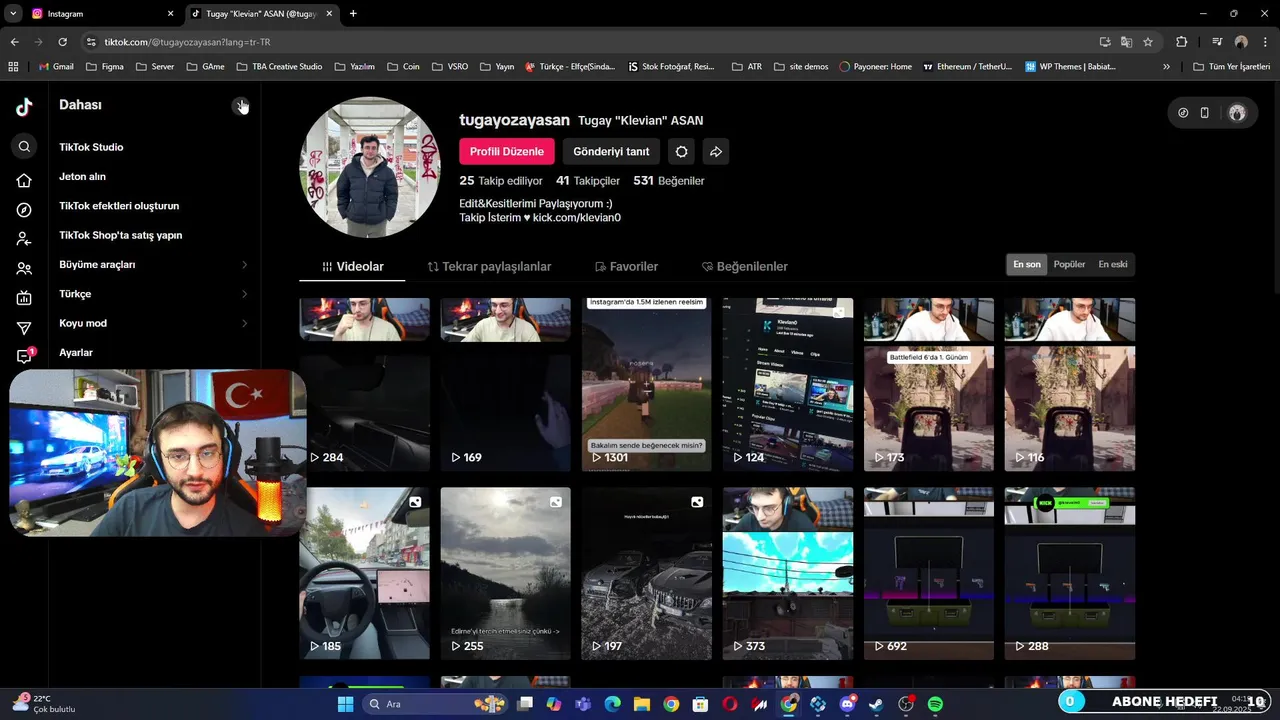Click Gönderiyi tanıt button
The width and height of the screenshot is (1280, 720).
tap(611, 152)
